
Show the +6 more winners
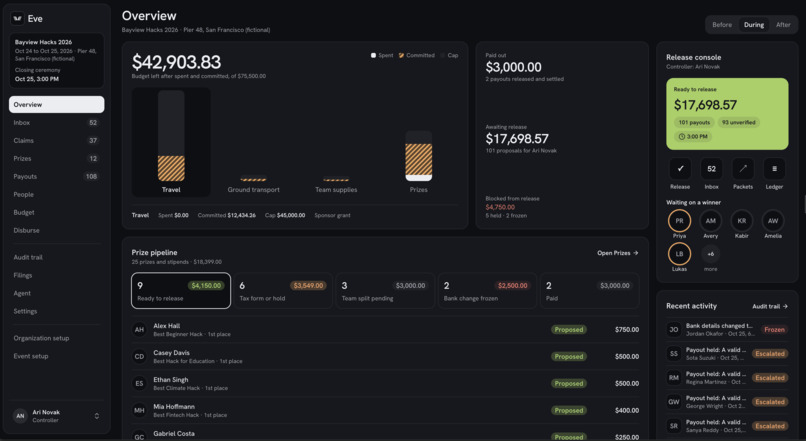[x=710, y=254]
